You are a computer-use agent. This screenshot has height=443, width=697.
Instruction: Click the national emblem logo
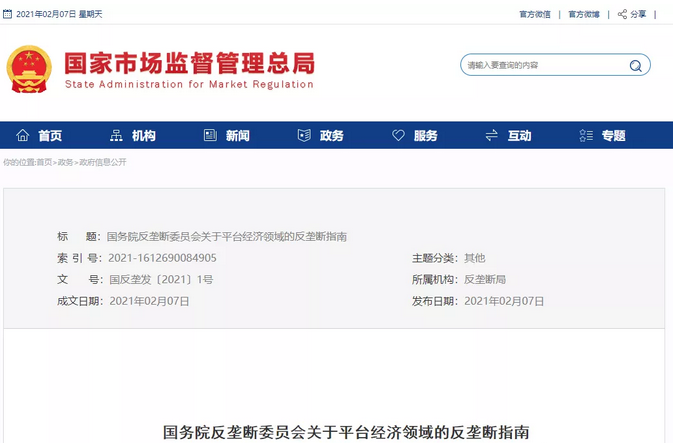29,69
